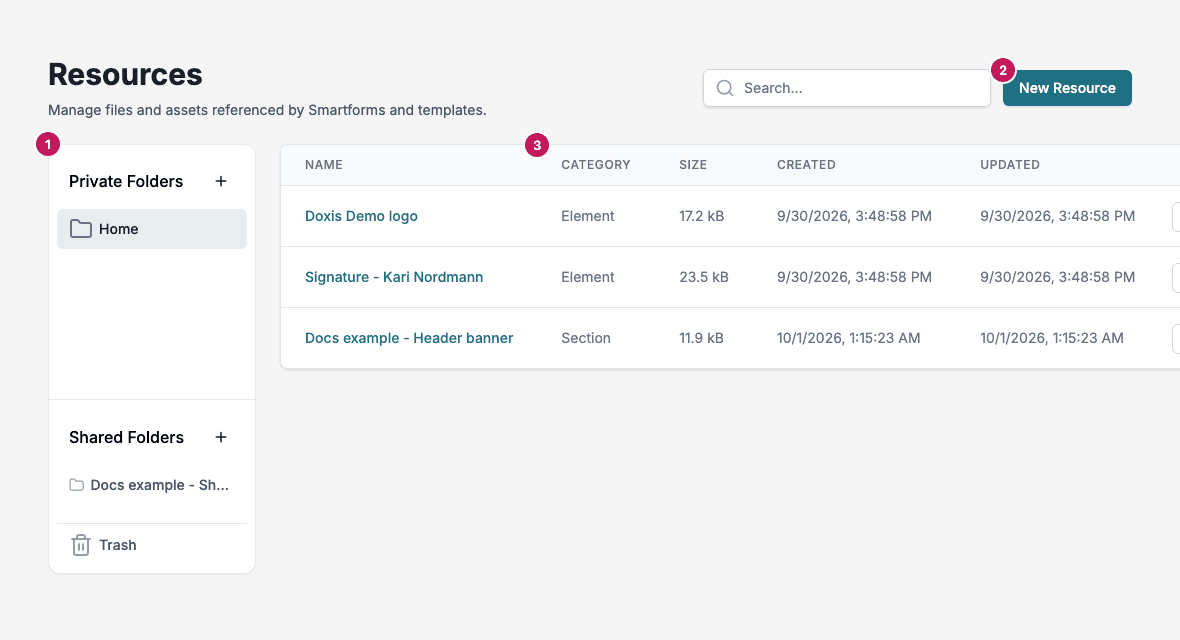
Task: Click the SIZE column header
Action: (x=693, y=165)
